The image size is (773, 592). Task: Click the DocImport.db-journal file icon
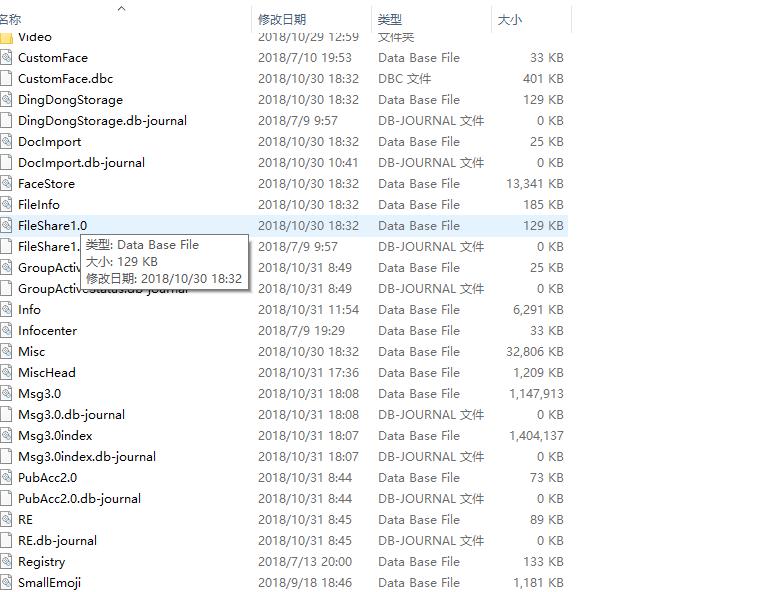(6, 163)
